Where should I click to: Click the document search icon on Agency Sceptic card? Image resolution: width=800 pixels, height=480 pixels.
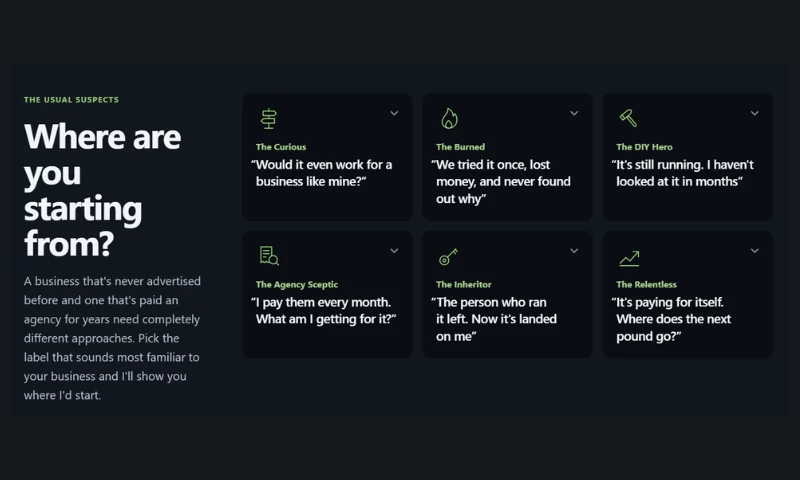pyautogui.click(x=269, y=256)
